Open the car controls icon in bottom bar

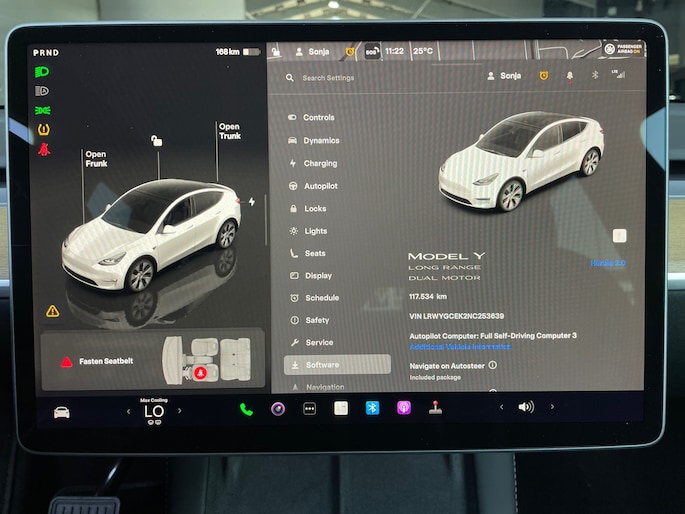click(x=62, y=412)
